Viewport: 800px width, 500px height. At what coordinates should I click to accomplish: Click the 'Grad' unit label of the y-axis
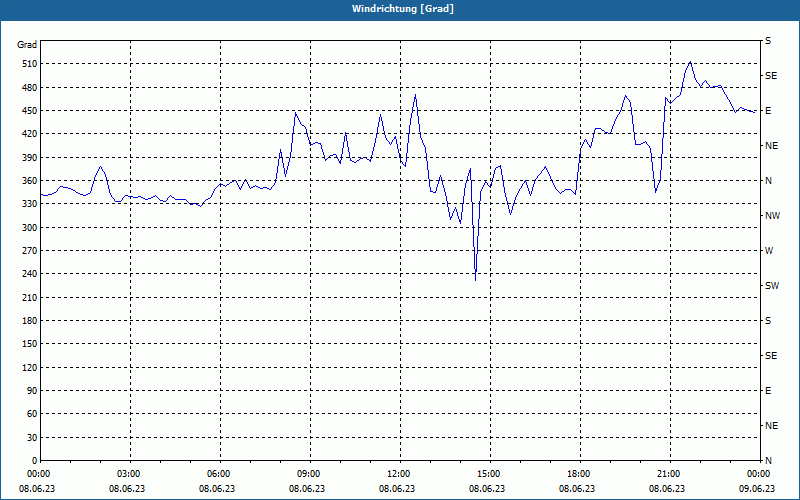(27, 45)
